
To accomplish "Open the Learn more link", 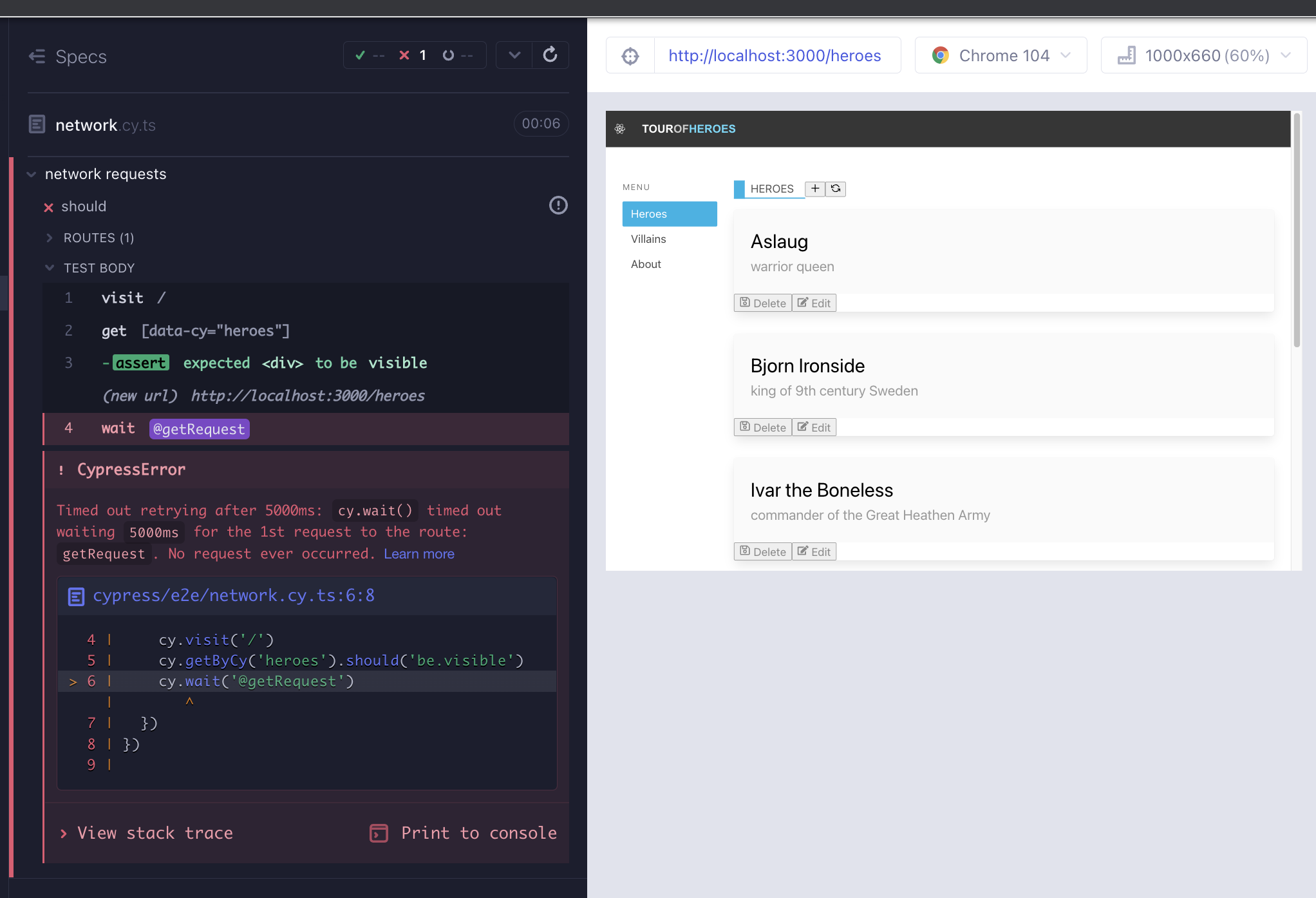I will pos(419,554).
